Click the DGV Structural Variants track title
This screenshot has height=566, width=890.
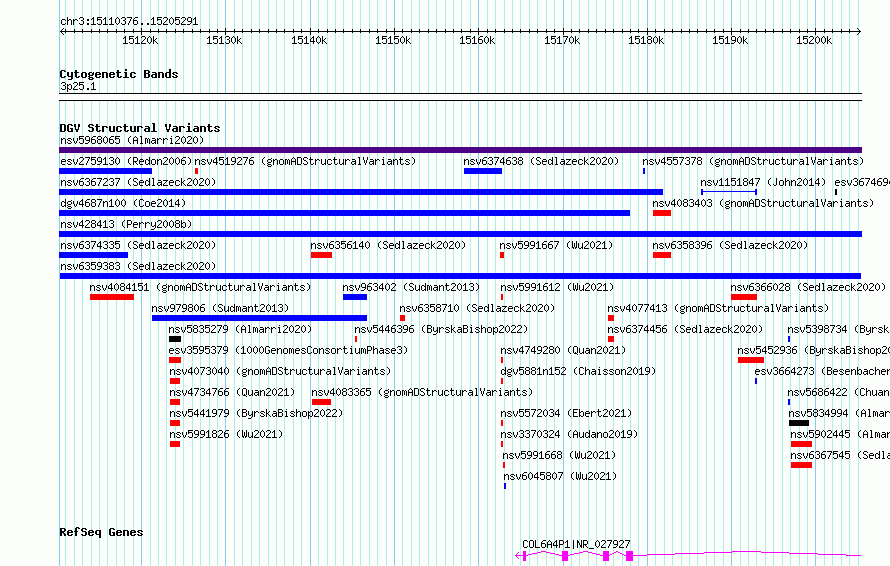tap(140, 128)
